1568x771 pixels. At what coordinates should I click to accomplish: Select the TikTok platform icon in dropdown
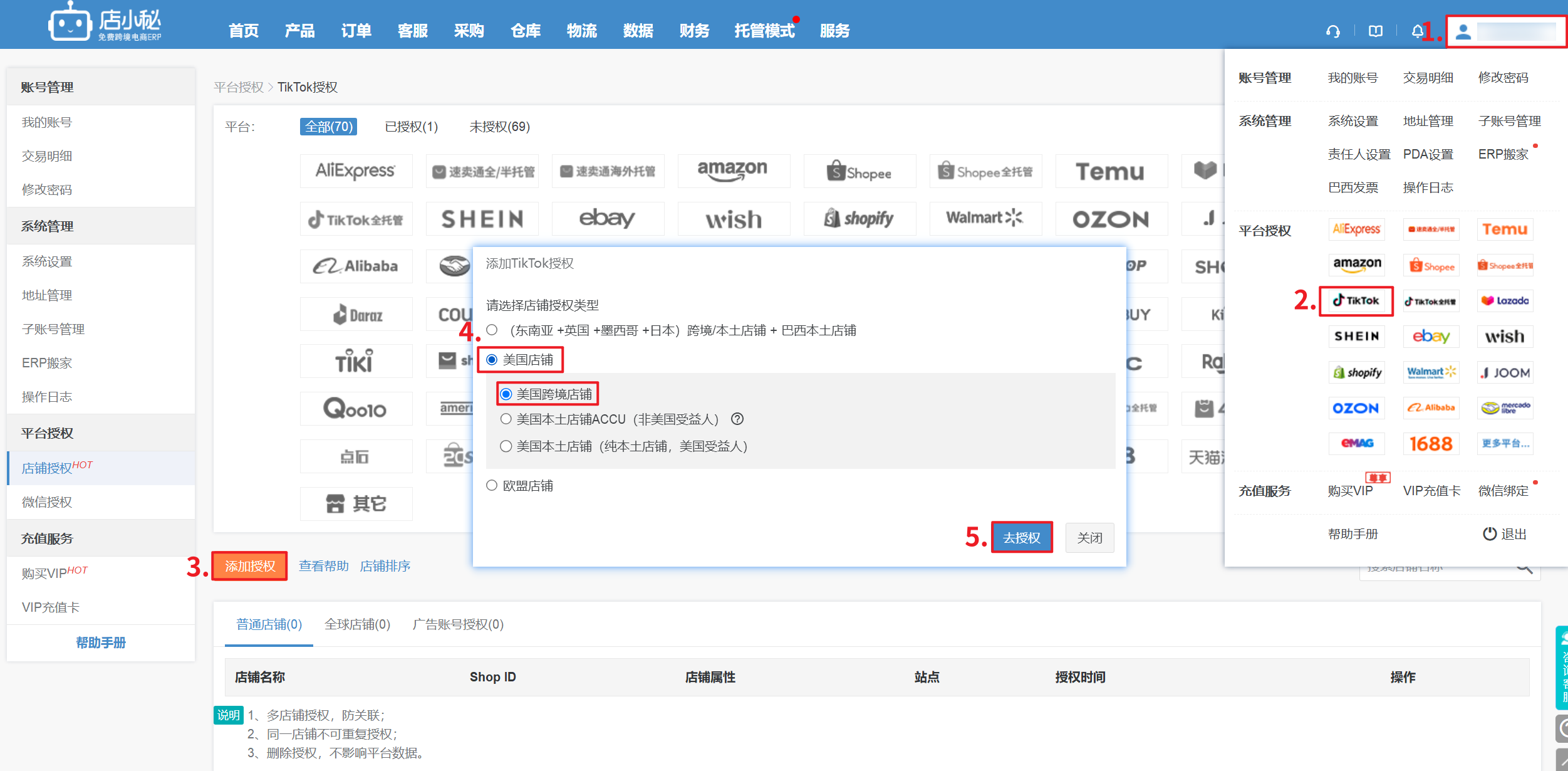click(x=1356, y=301)
